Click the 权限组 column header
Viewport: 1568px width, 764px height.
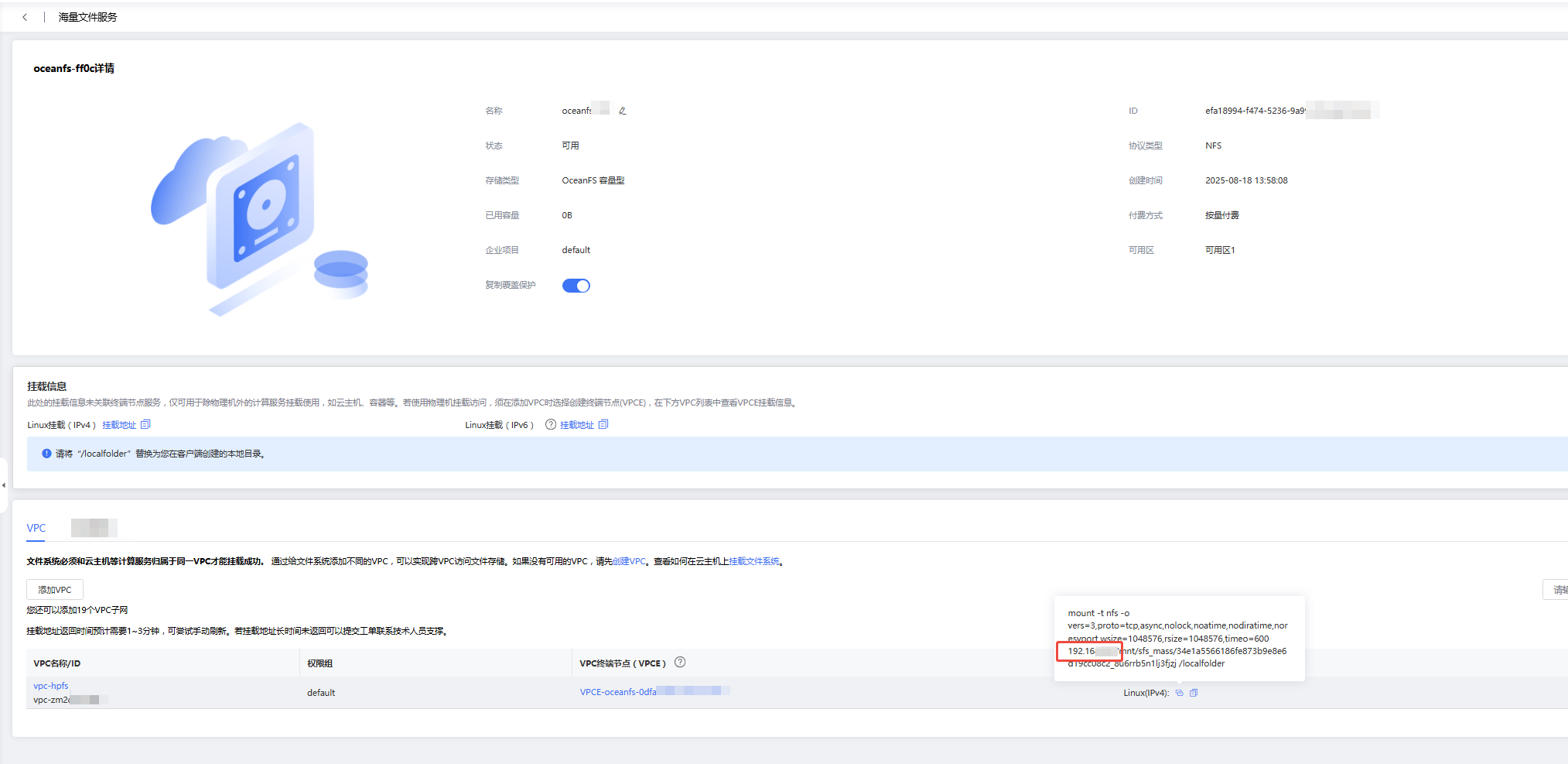(x=319, y=663)
